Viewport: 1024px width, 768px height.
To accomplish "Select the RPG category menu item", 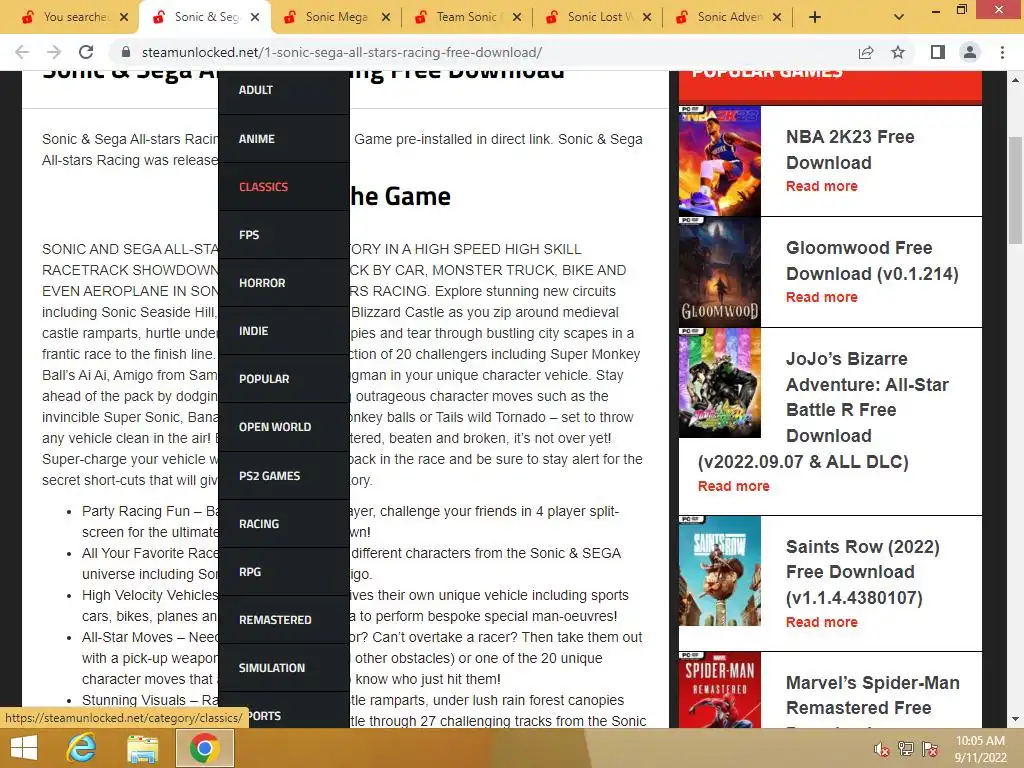I will (284, 571).
